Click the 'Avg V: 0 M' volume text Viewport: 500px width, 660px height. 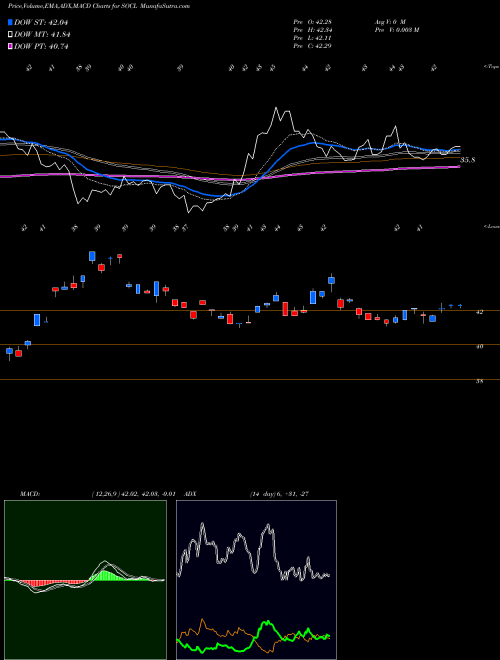[x=390, y=22]
